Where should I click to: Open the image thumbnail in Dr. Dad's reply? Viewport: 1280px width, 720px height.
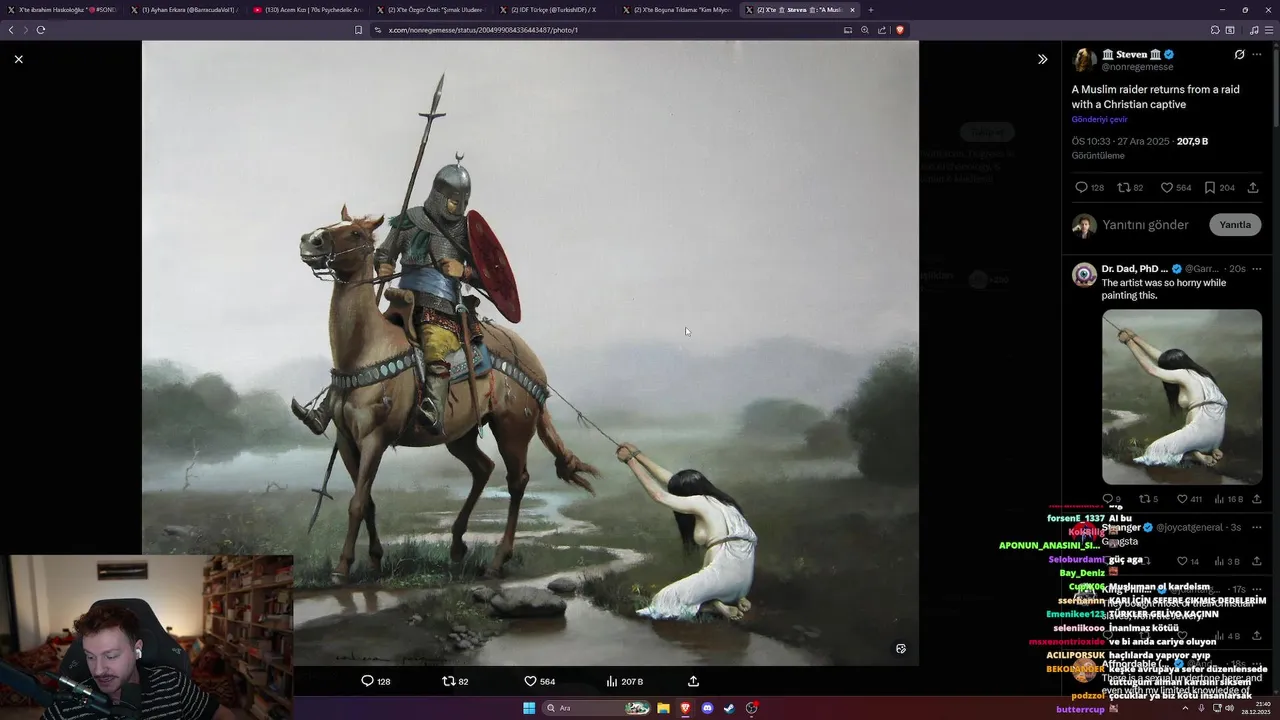pos(1181,397)
